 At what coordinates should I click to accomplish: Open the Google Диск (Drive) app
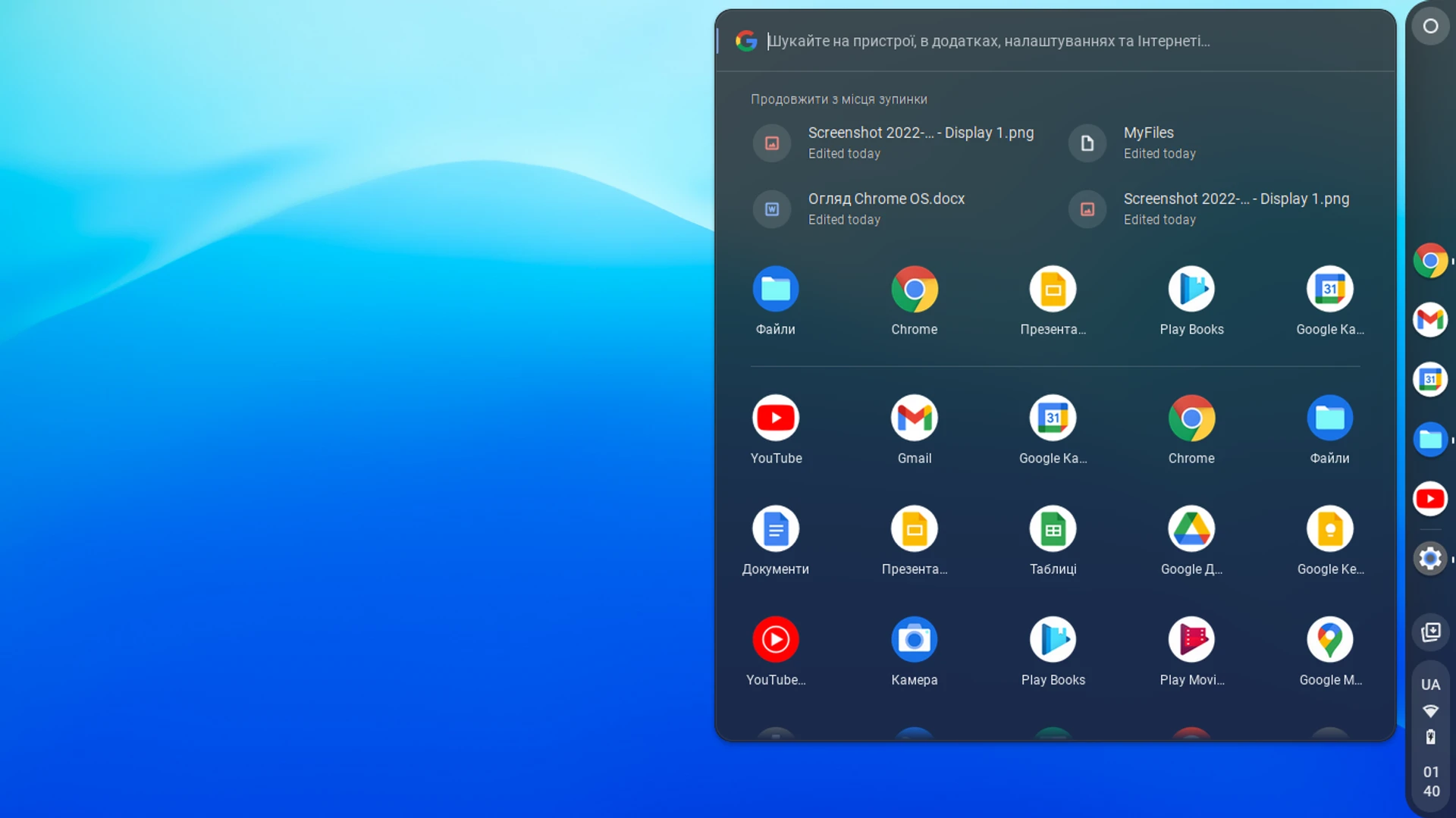point(1191,528)
